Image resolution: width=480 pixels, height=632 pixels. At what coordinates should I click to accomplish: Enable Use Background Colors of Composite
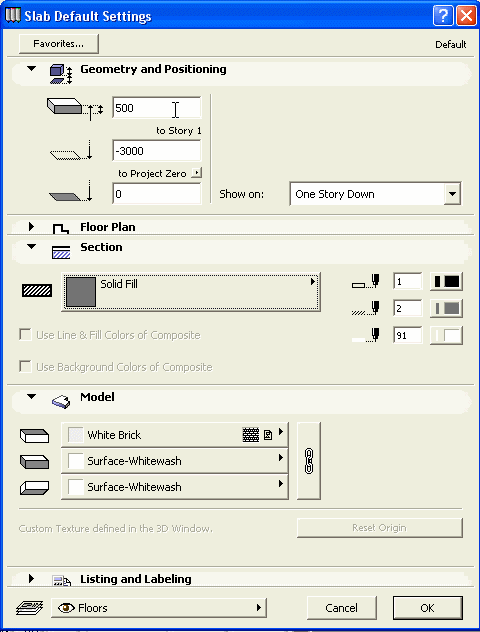click(x=25, y=367)
